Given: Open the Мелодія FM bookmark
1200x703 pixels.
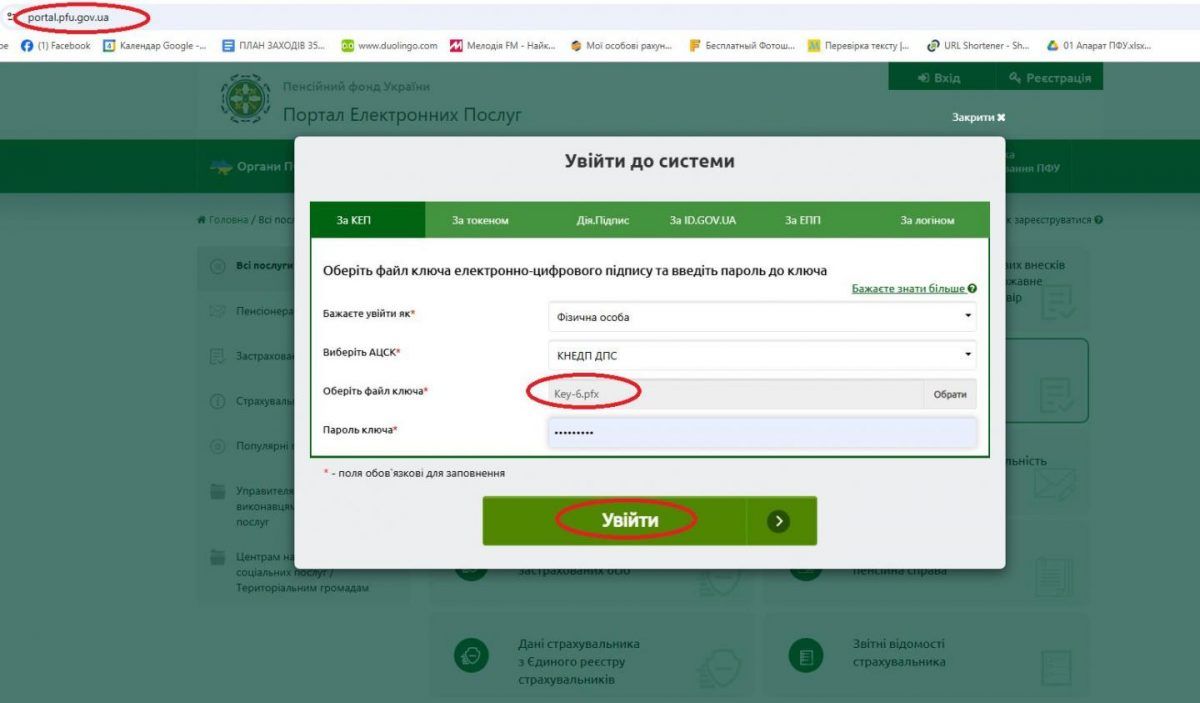Looking at the screenshot, I should pos(501,44).
